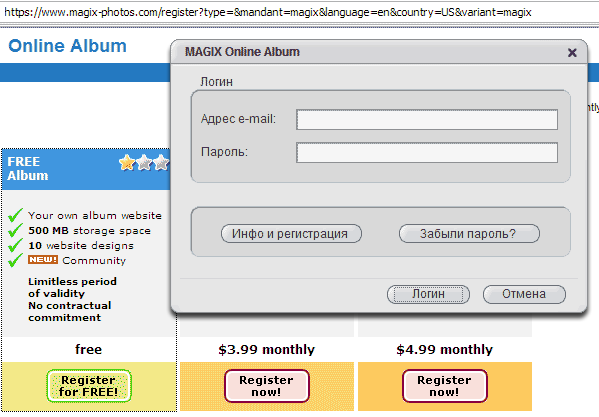
Task: Click the Логин group label
Action: coord(217,82)
